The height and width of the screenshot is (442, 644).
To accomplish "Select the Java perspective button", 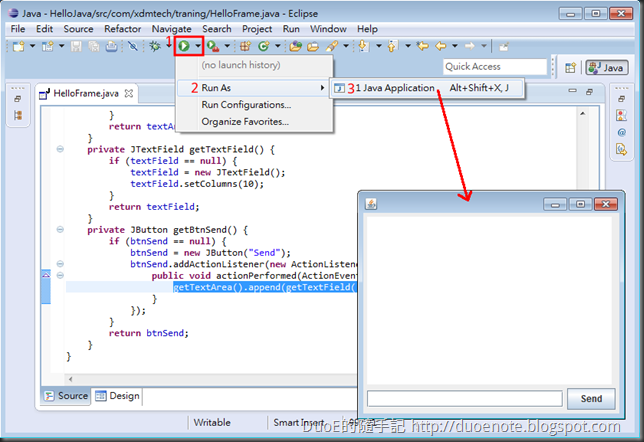I will click(606, 68).
